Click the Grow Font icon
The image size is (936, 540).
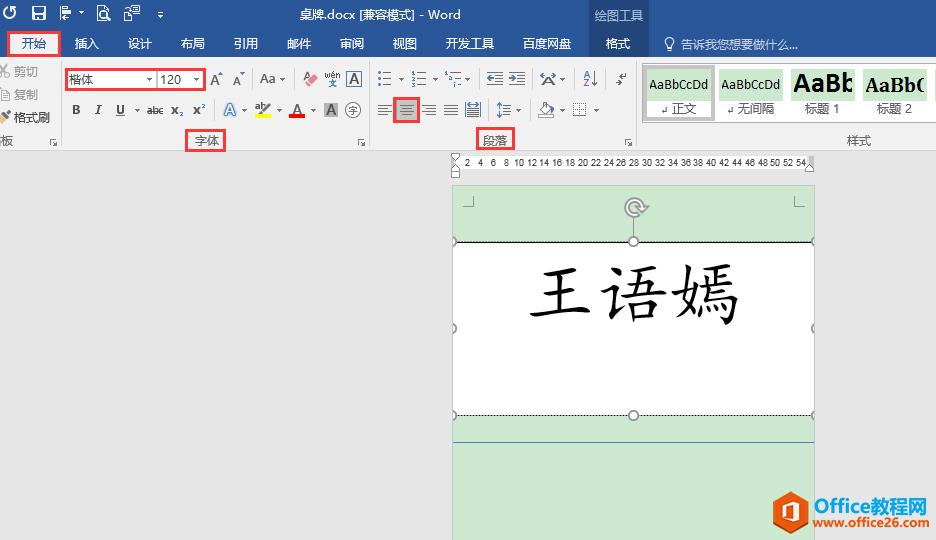[x=216, y=79]
